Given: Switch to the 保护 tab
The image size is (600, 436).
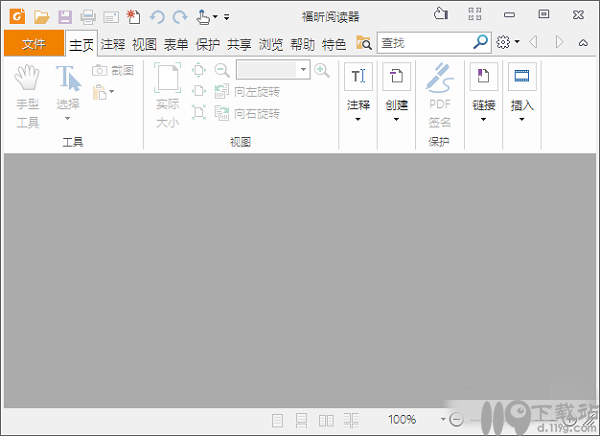Looking at the screenshot, I should (207, 44).
